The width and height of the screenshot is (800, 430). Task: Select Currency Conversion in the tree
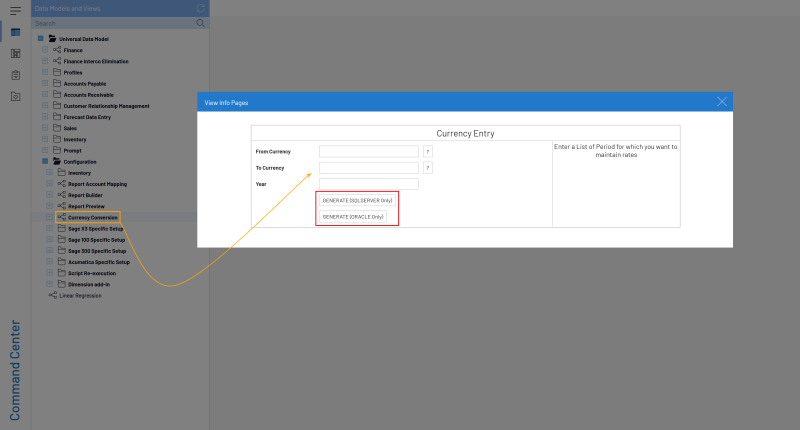point(92,217)
